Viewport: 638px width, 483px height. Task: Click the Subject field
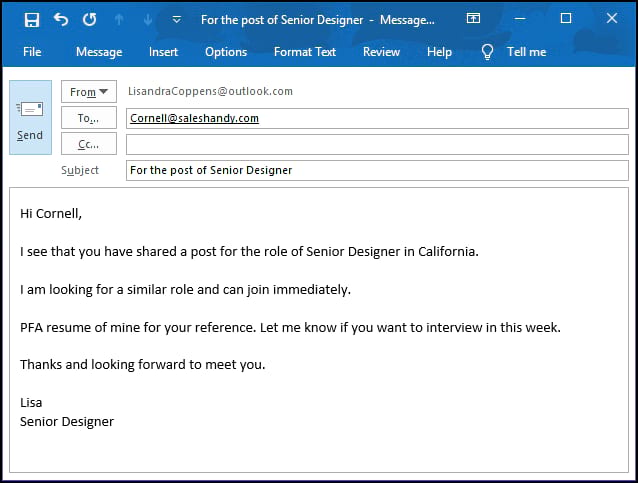click(377, 170)
